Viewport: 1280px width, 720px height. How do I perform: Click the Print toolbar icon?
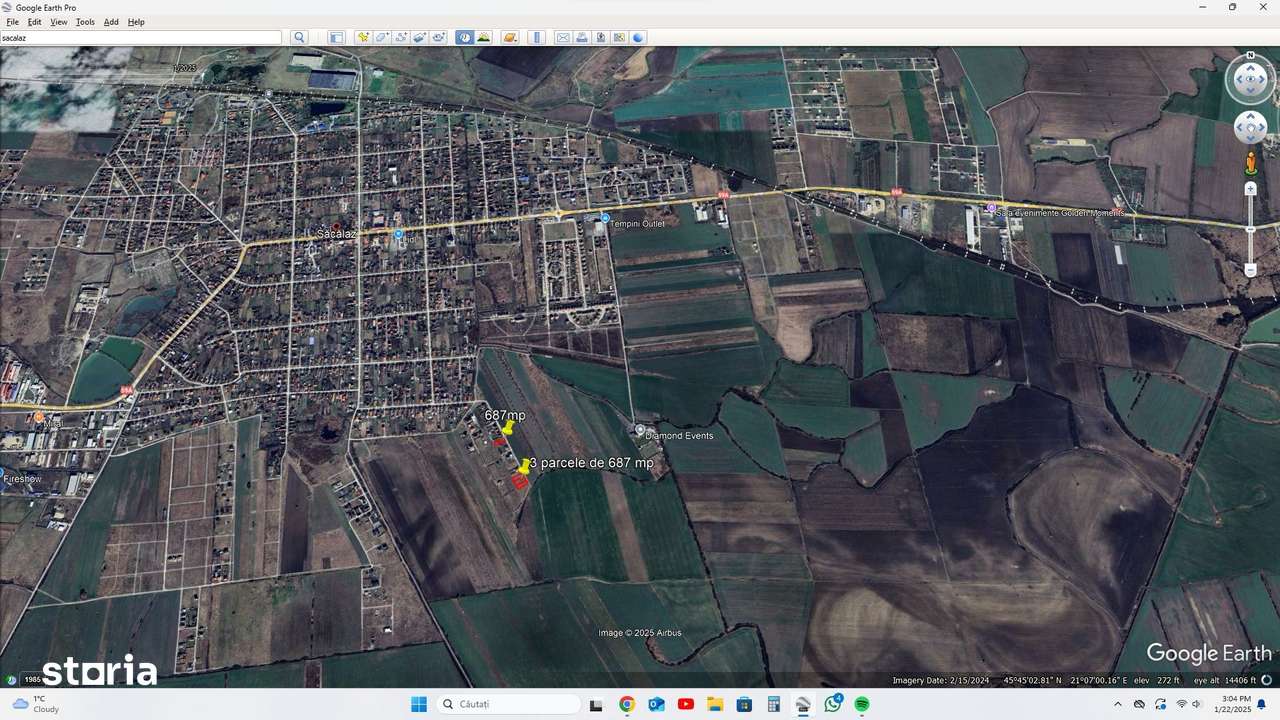click(582, 38)
